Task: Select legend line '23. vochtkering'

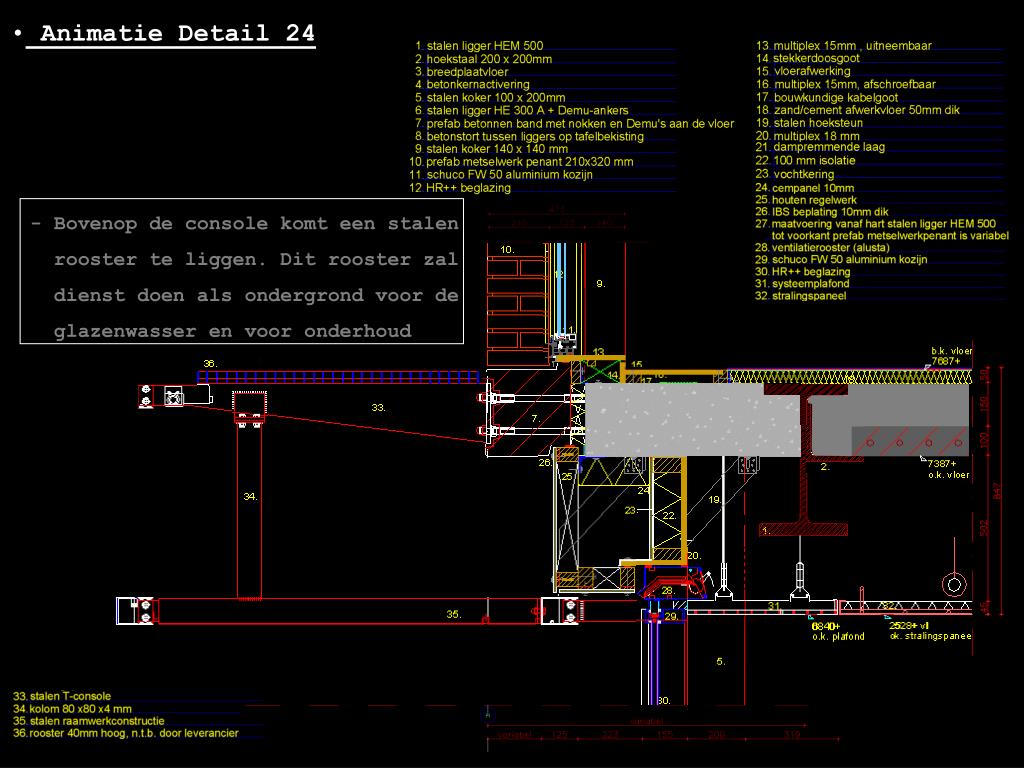Action: point(795,174)
